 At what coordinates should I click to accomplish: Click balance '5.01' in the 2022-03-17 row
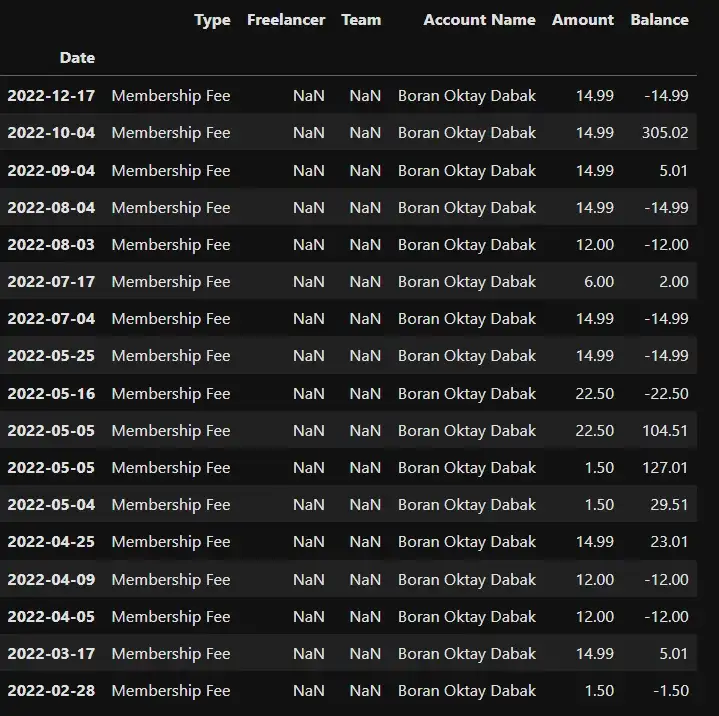click(674, 653)
